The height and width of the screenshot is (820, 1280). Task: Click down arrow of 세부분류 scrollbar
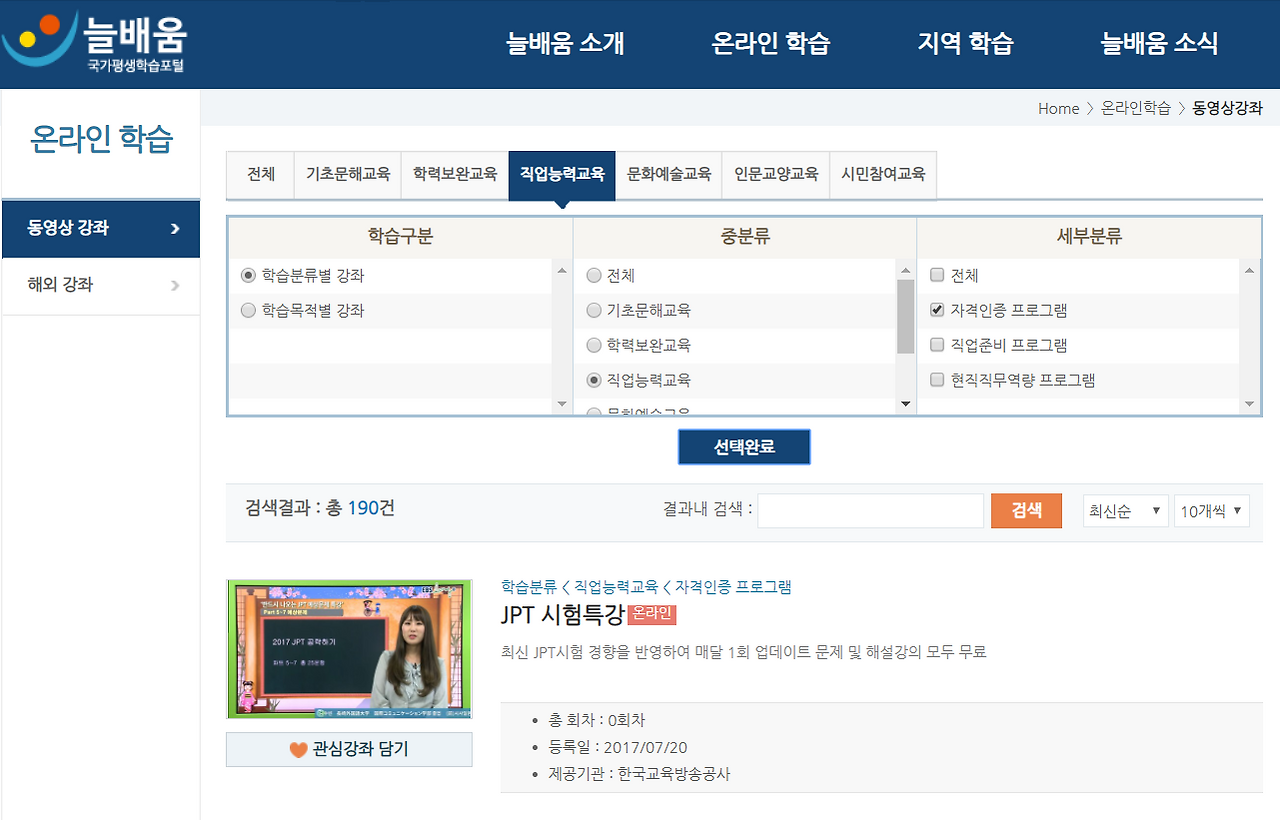1249,404
